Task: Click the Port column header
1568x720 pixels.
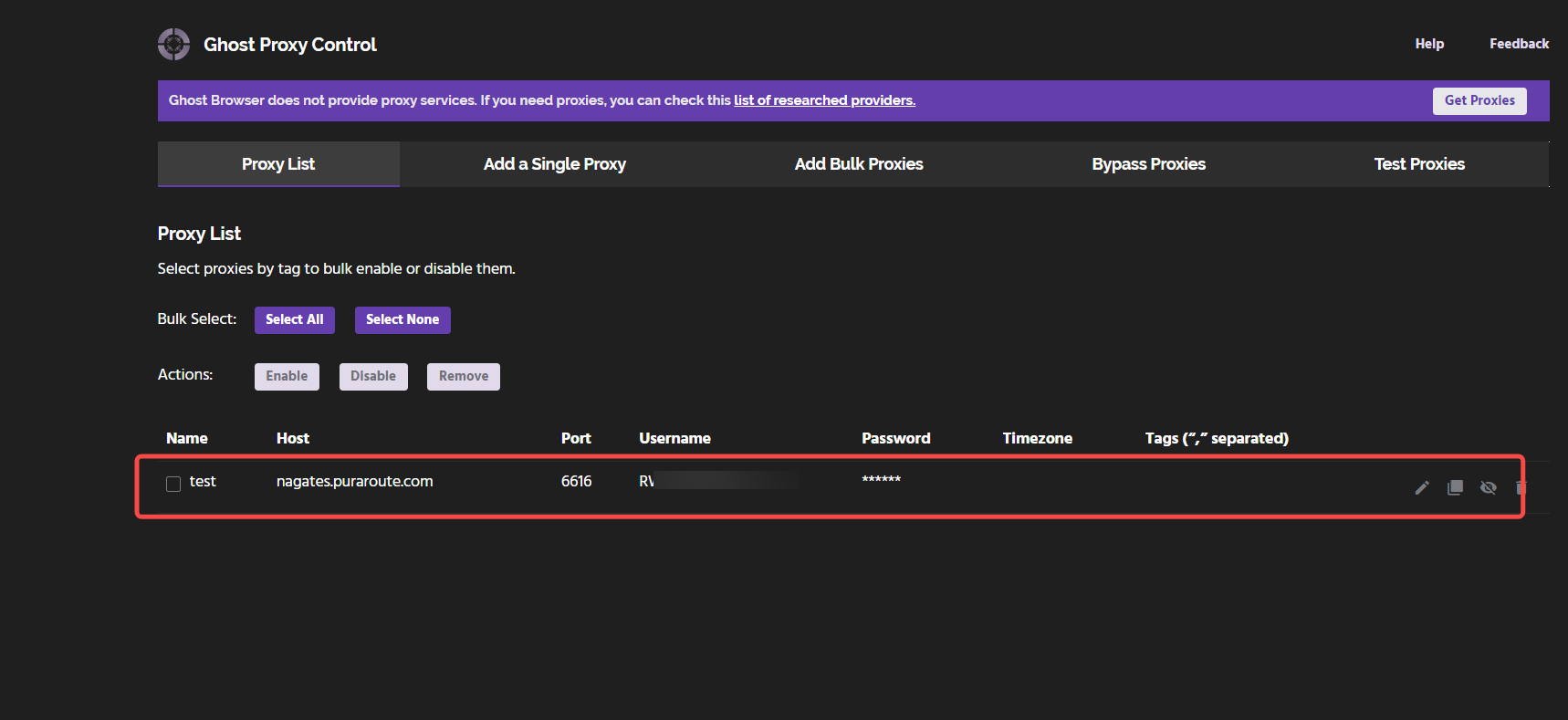Action: point(576,439)
